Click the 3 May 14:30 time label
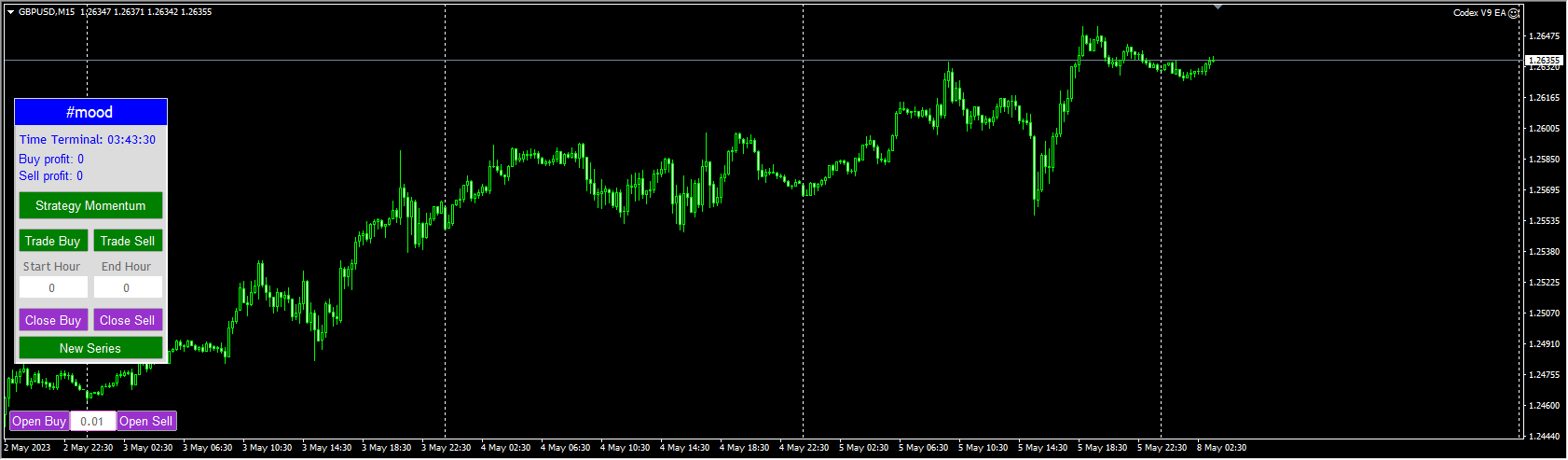 tap(326, 448)
